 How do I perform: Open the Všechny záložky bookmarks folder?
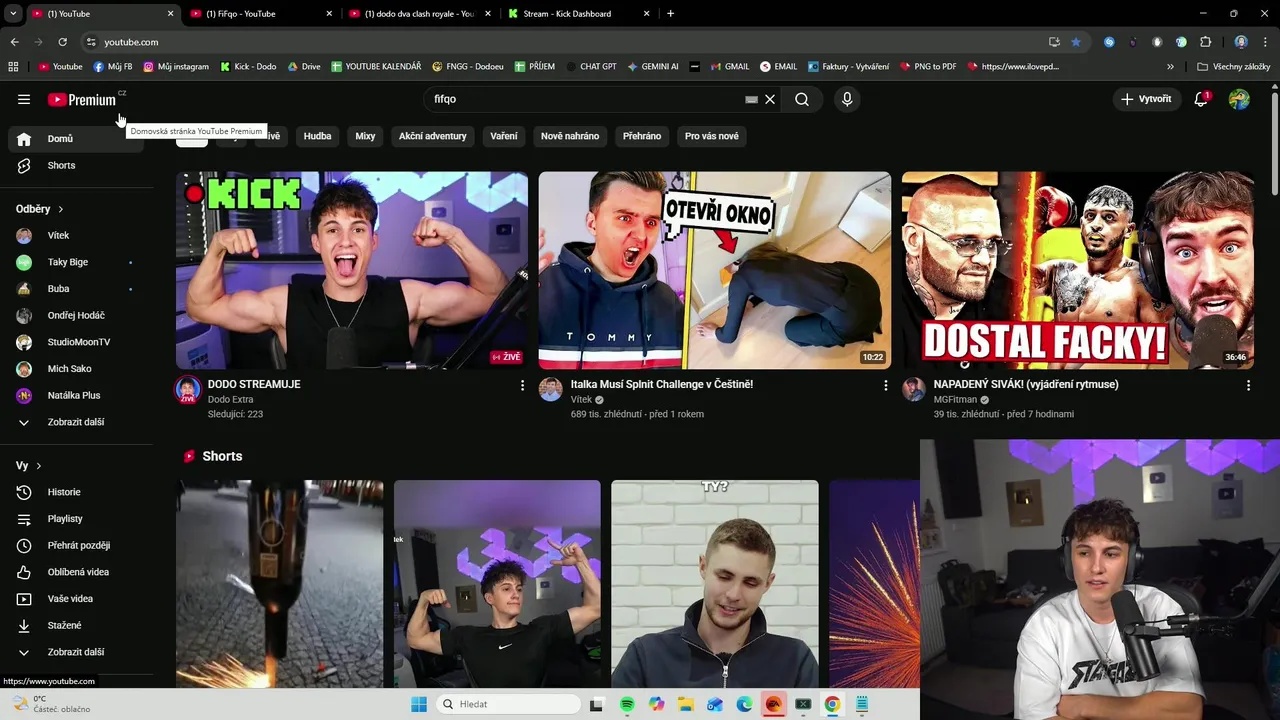(x=1234, y=67)
